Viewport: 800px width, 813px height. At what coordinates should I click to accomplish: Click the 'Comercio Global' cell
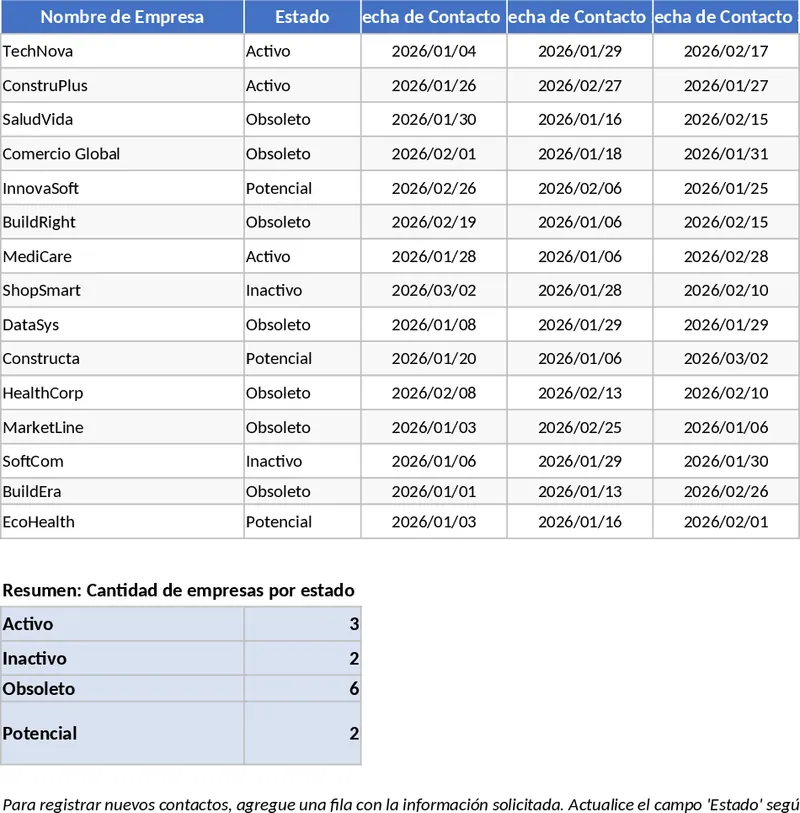coord(122,154)
